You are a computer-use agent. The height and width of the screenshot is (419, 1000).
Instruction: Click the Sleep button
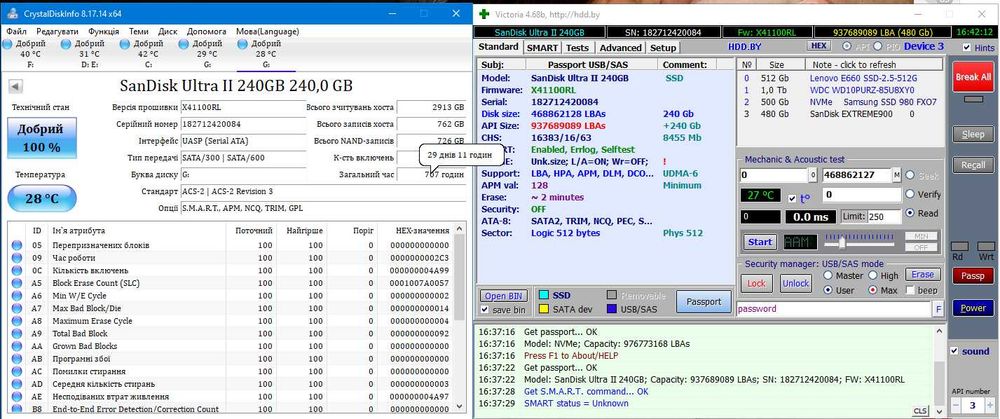click(x=973, y=135)
